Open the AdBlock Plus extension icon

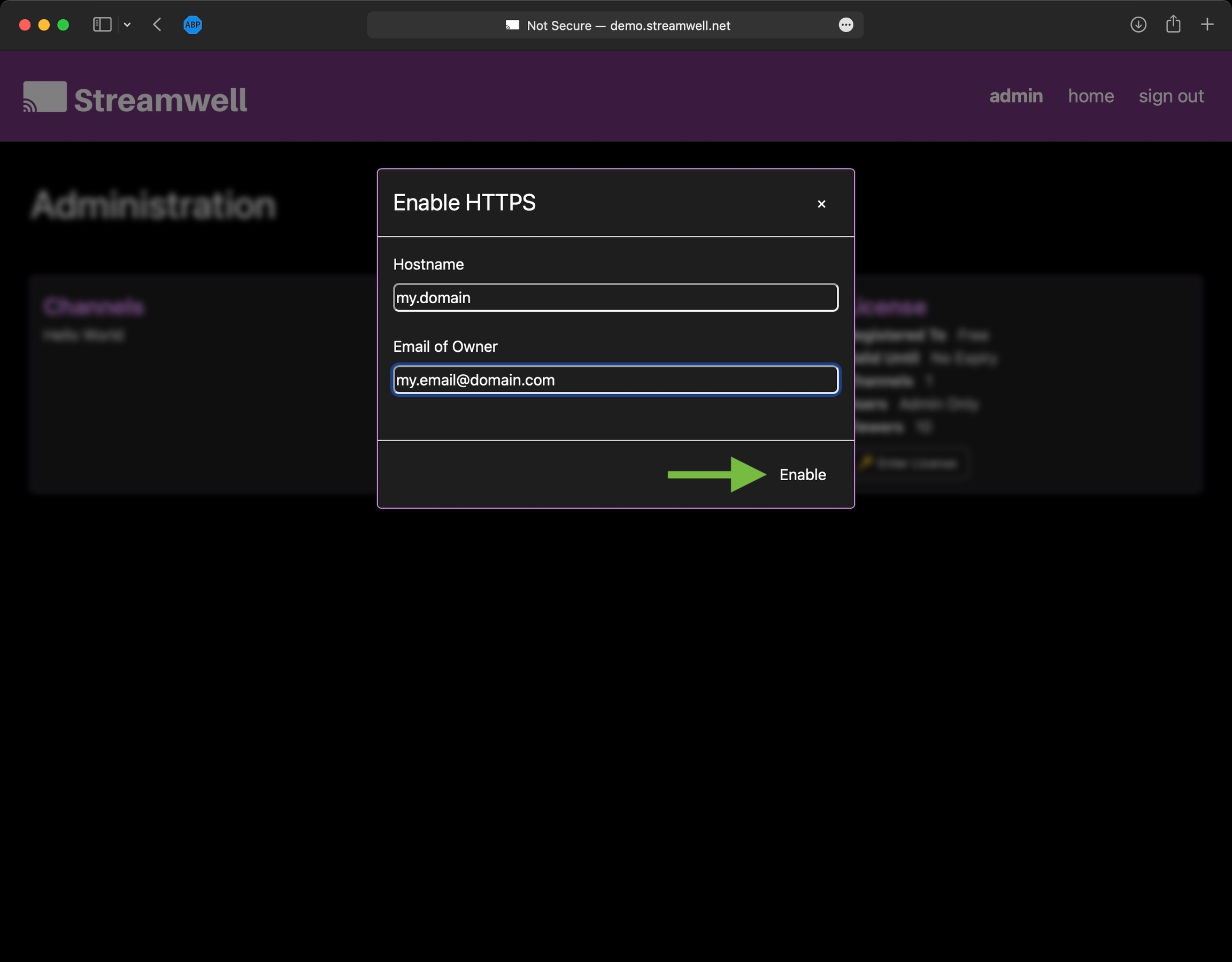[192, 25]
